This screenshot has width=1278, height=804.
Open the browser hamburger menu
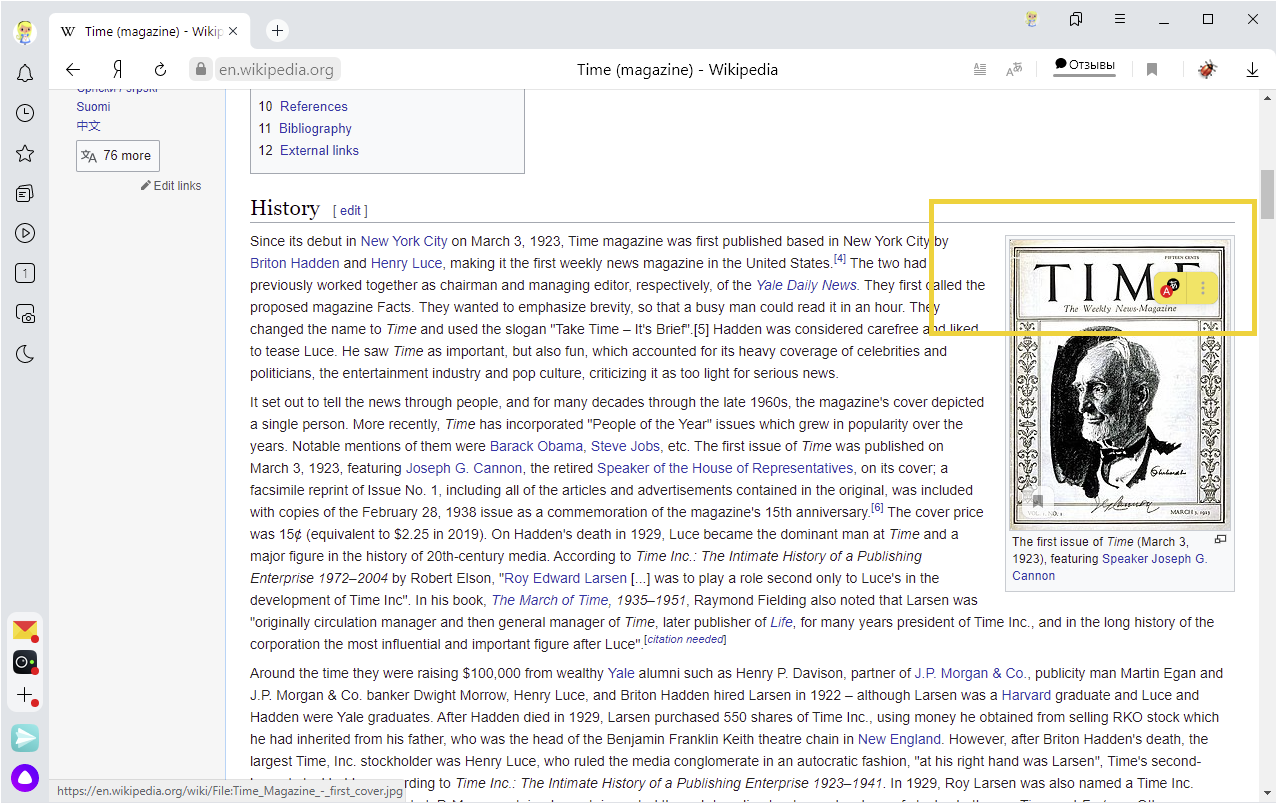1120,19
